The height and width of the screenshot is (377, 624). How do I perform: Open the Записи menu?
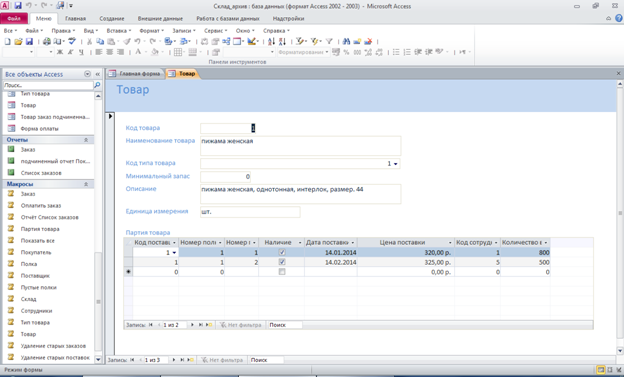pyautogui.click(x=183, y=31)
